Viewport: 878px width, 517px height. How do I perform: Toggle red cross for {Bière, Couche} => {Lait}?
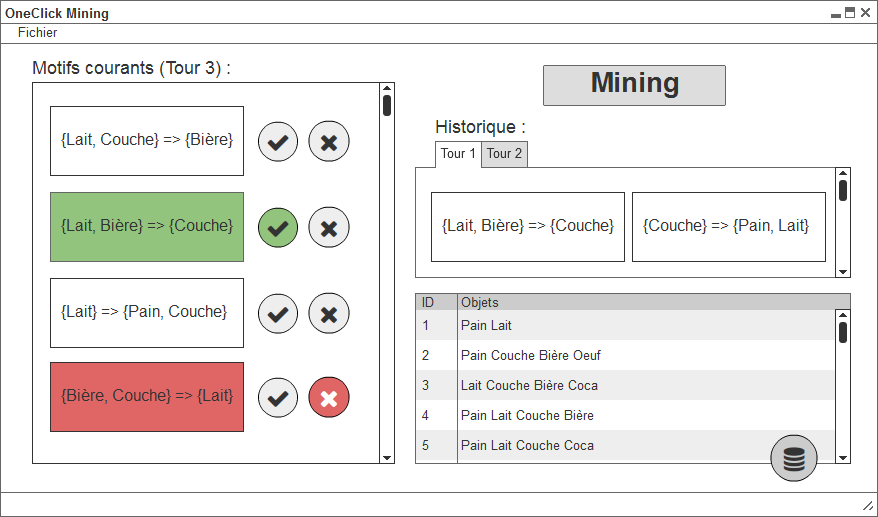click(329, 398)
